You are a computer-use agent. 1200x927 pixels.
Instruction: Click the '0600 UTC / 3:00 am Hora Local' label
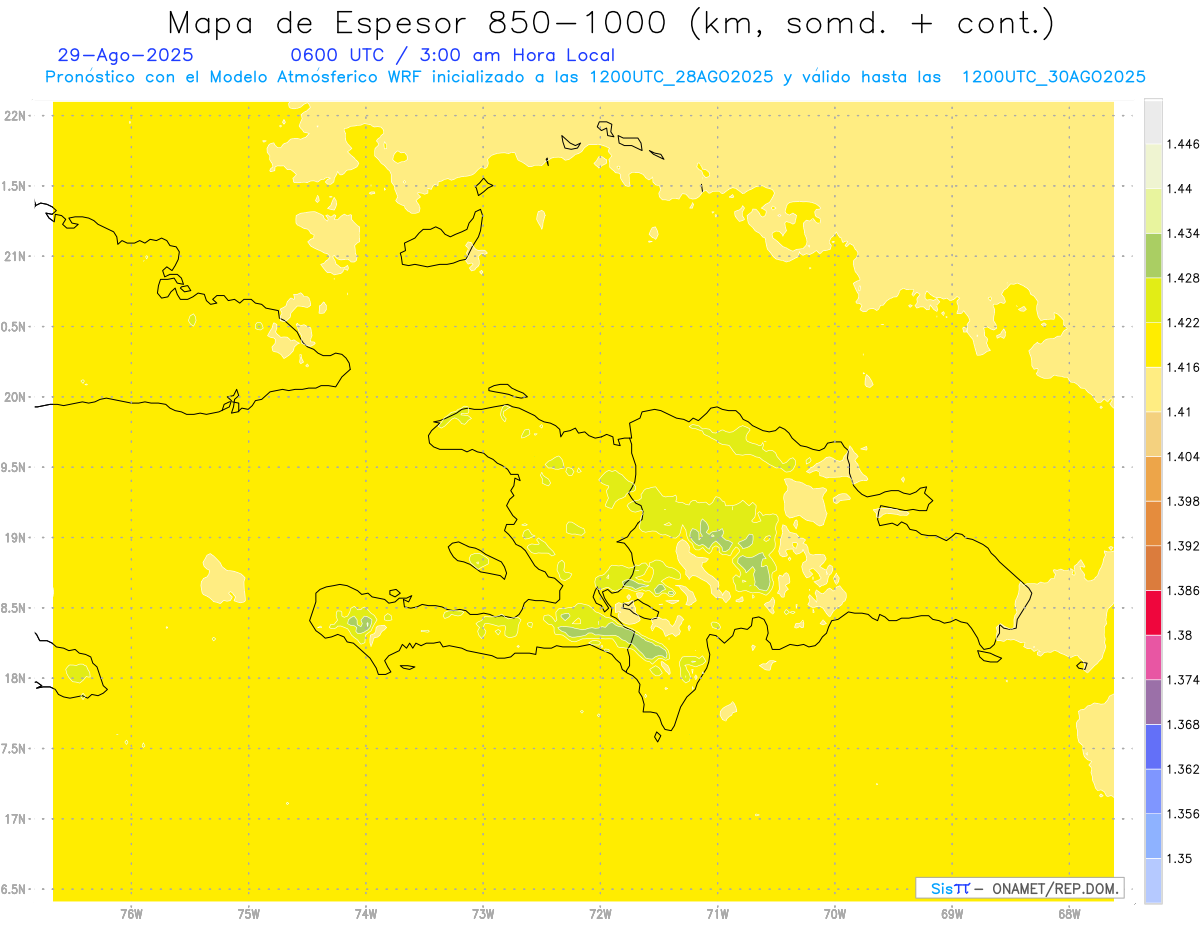452,55
